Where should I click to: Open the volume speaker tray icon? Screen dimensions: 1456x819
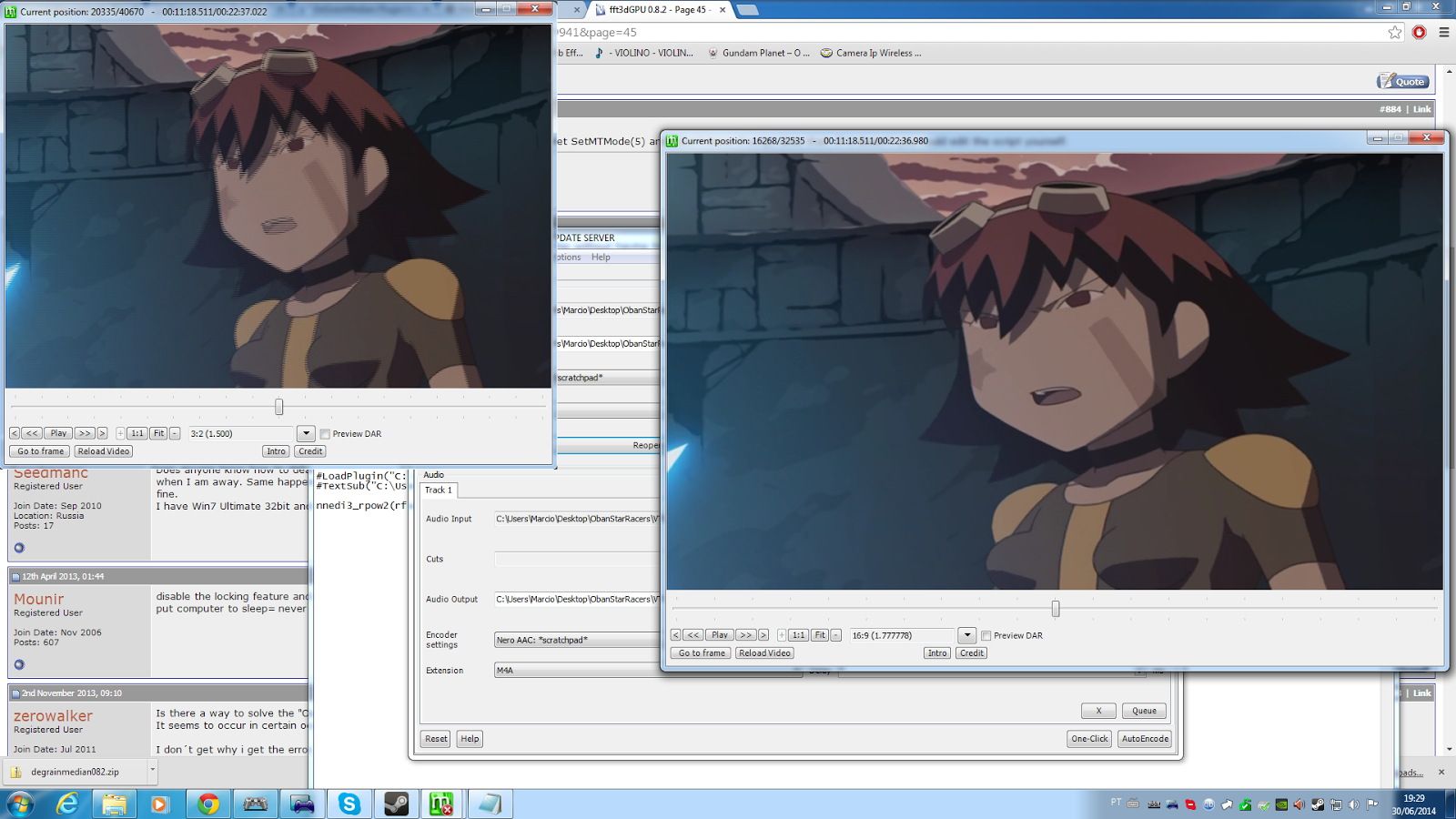click(x=1354, y=804)
